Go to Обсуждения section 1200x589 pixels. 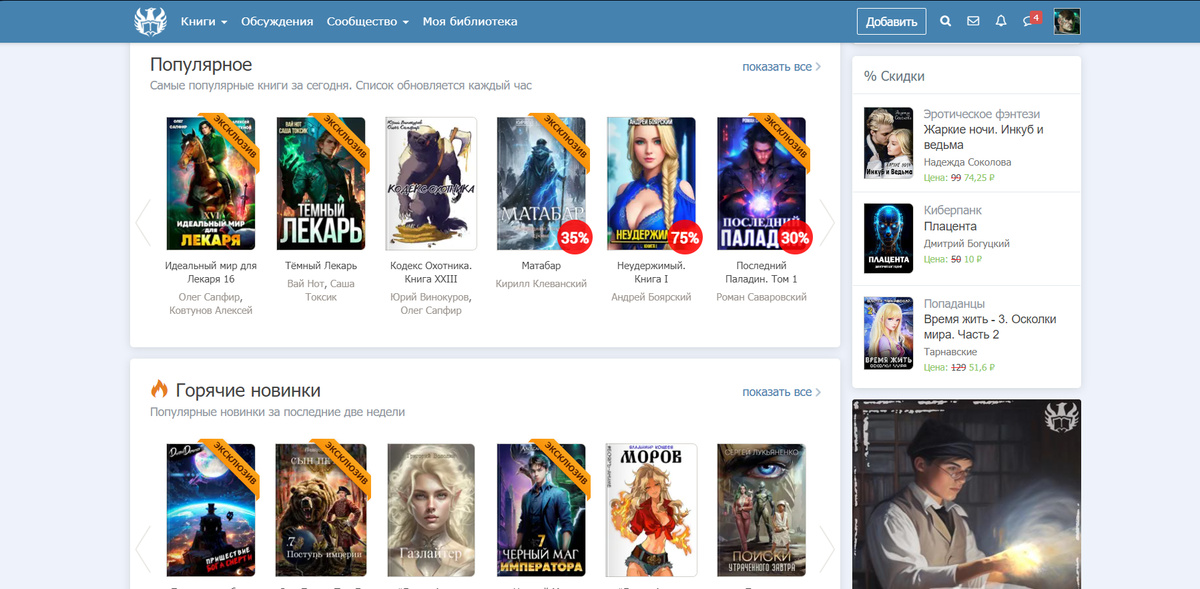pyautogui.click(x=277, y=21)
